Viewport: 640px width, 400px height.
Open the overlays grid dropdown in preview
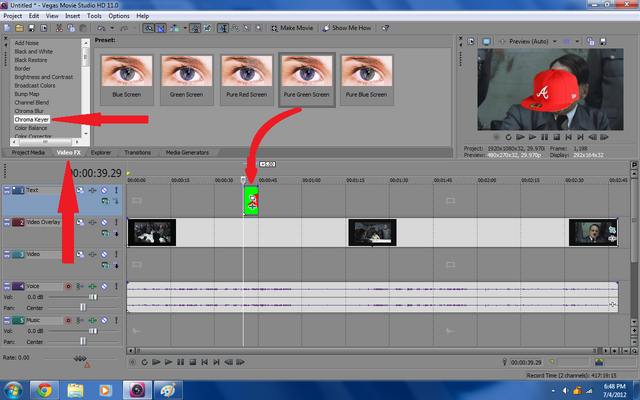577,41
